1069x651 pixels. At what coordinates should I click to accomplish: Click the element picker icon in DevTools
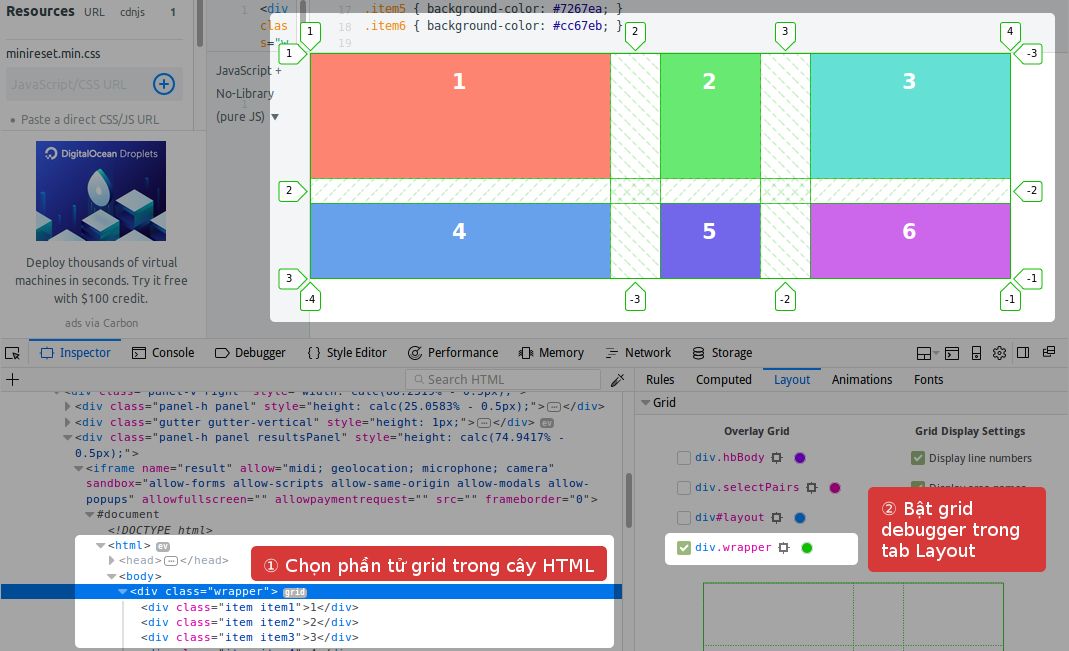[12, 353]
